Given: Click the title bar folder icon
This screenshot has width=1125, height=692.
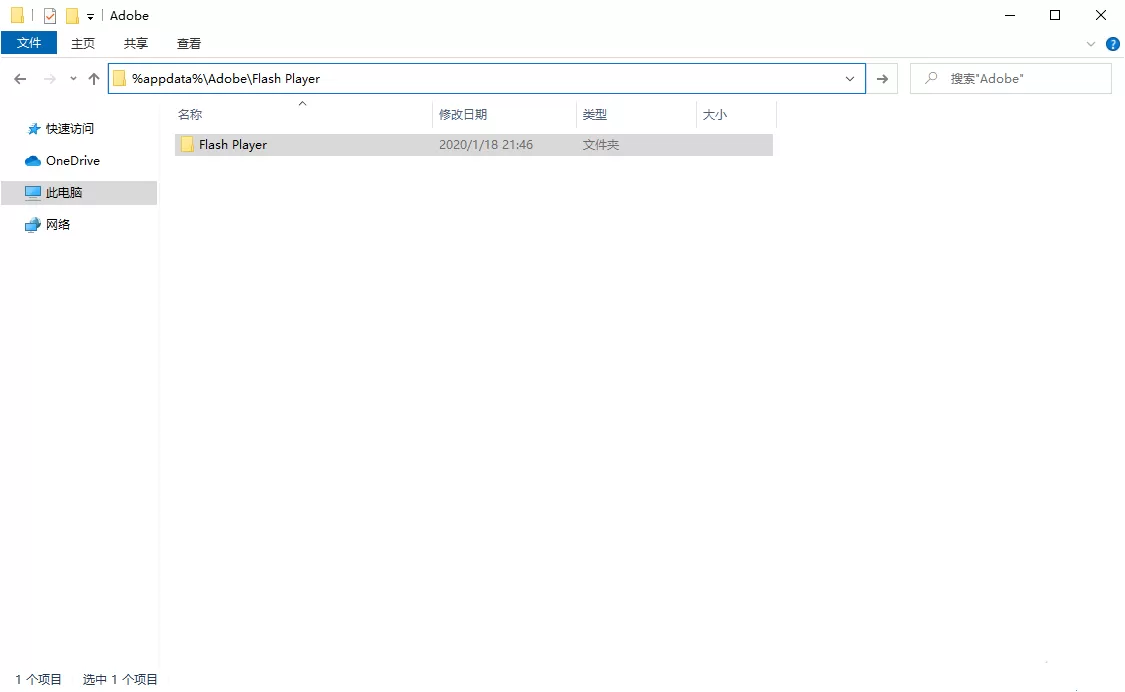Looking at the screenshot, I should (x=17, y=15).
